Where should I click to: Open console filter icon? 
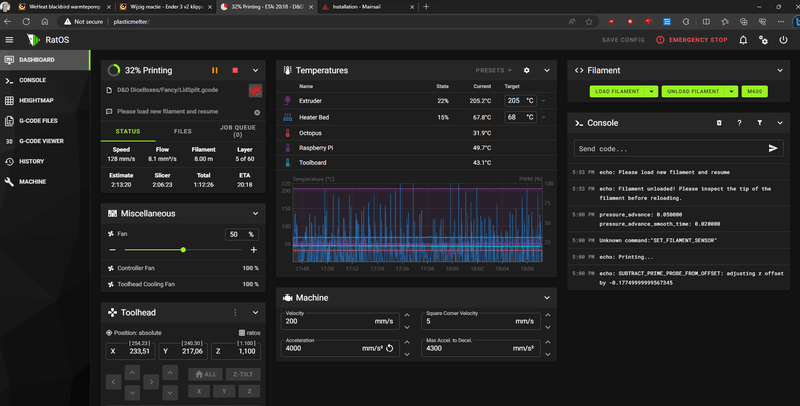pyautogui.click(x=759, y=123)
